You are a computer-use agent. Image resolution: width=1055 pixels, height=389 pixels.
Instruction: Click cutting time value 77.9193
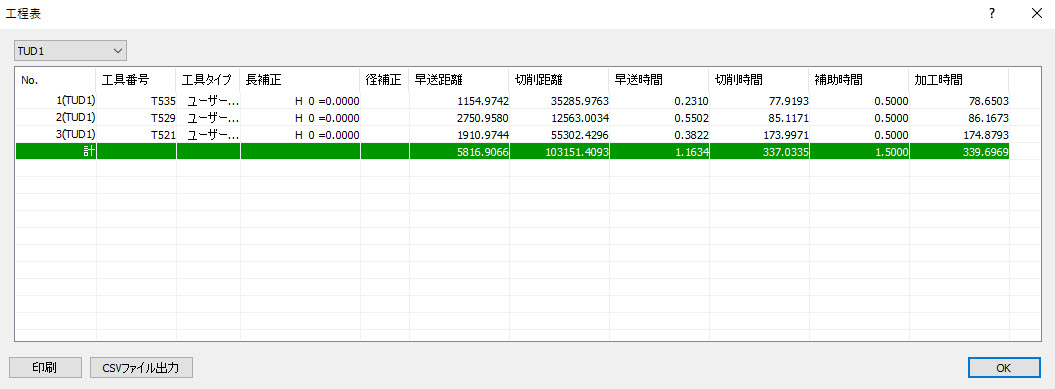(789, 101)
